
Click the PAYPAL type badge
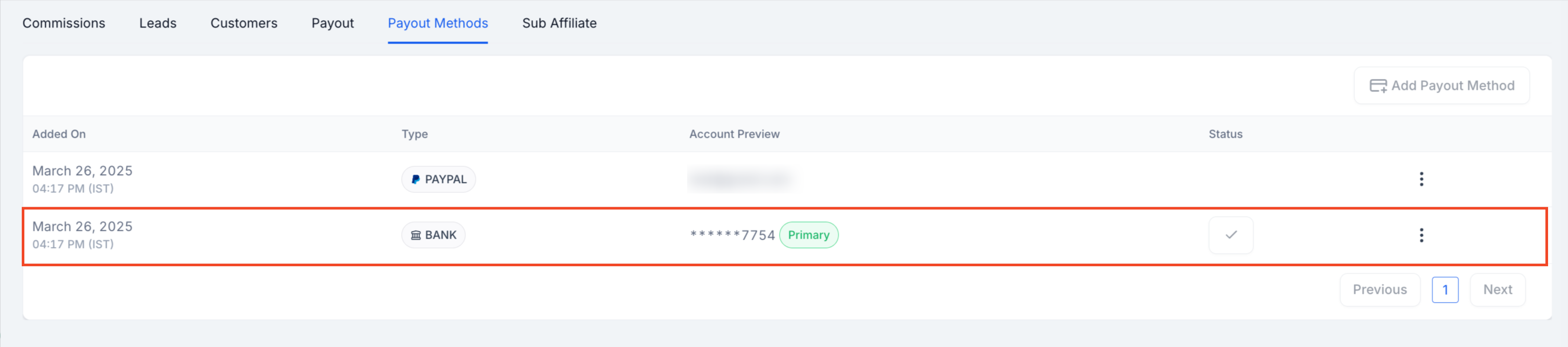tap(438, 180)
